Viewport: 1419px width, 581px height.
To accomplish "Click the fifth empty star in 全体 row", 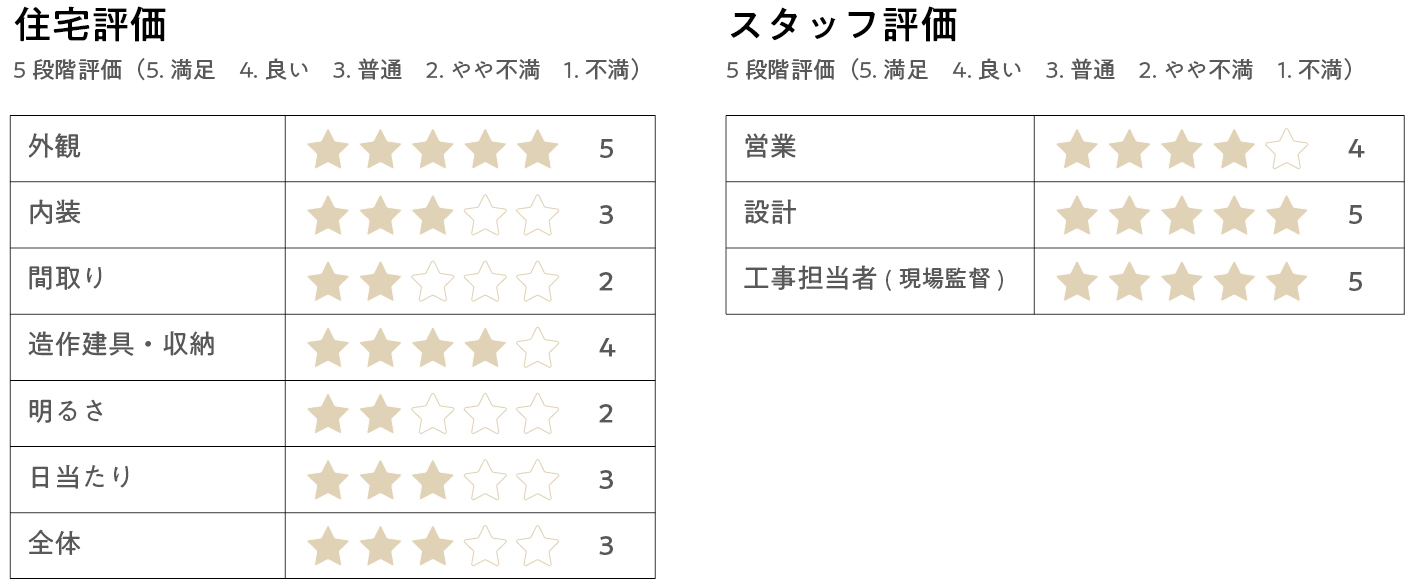I will click(538, 545).
